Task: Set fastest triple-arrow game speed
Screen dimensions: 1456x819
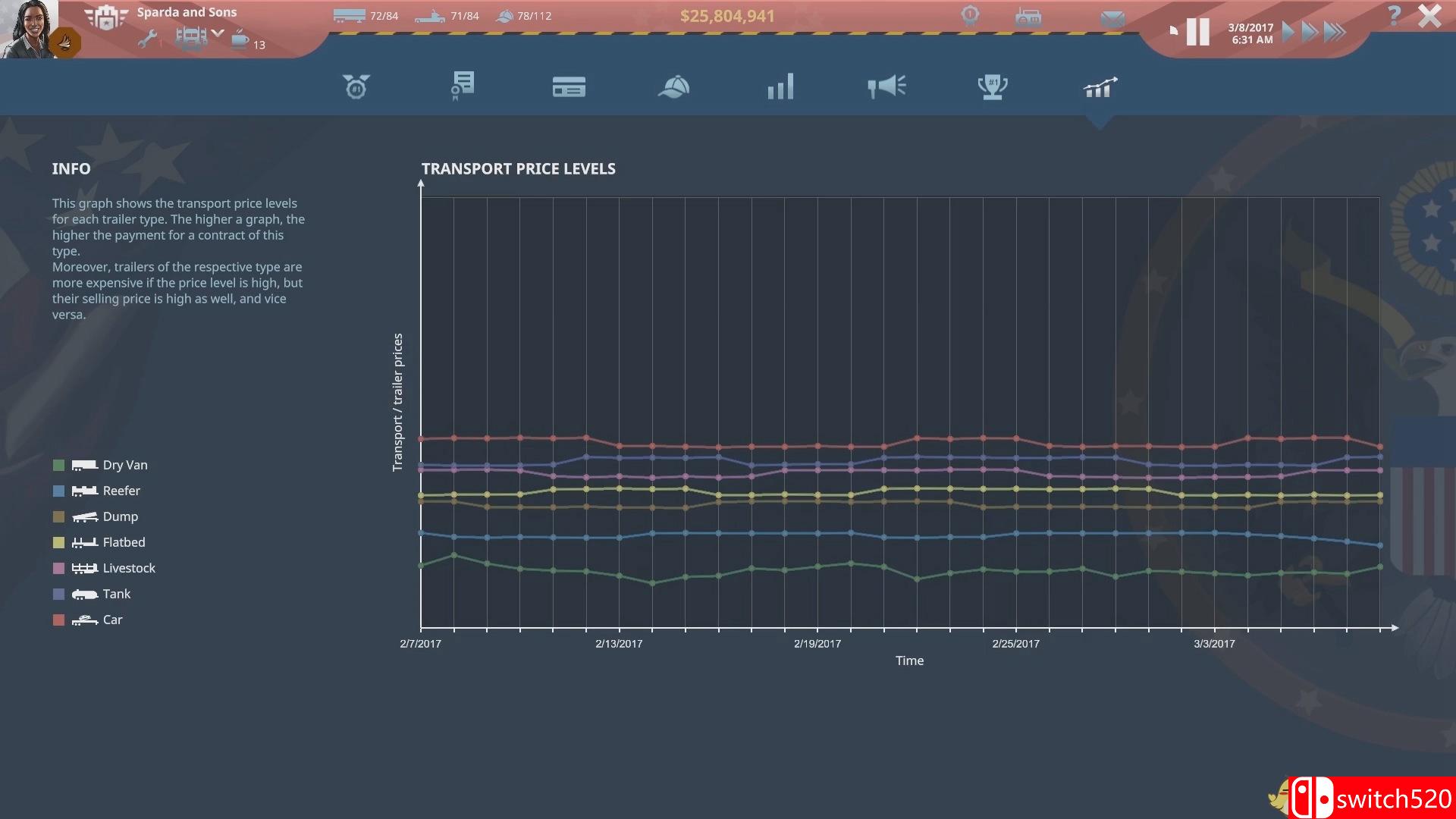Action: tap(1335, 32)
